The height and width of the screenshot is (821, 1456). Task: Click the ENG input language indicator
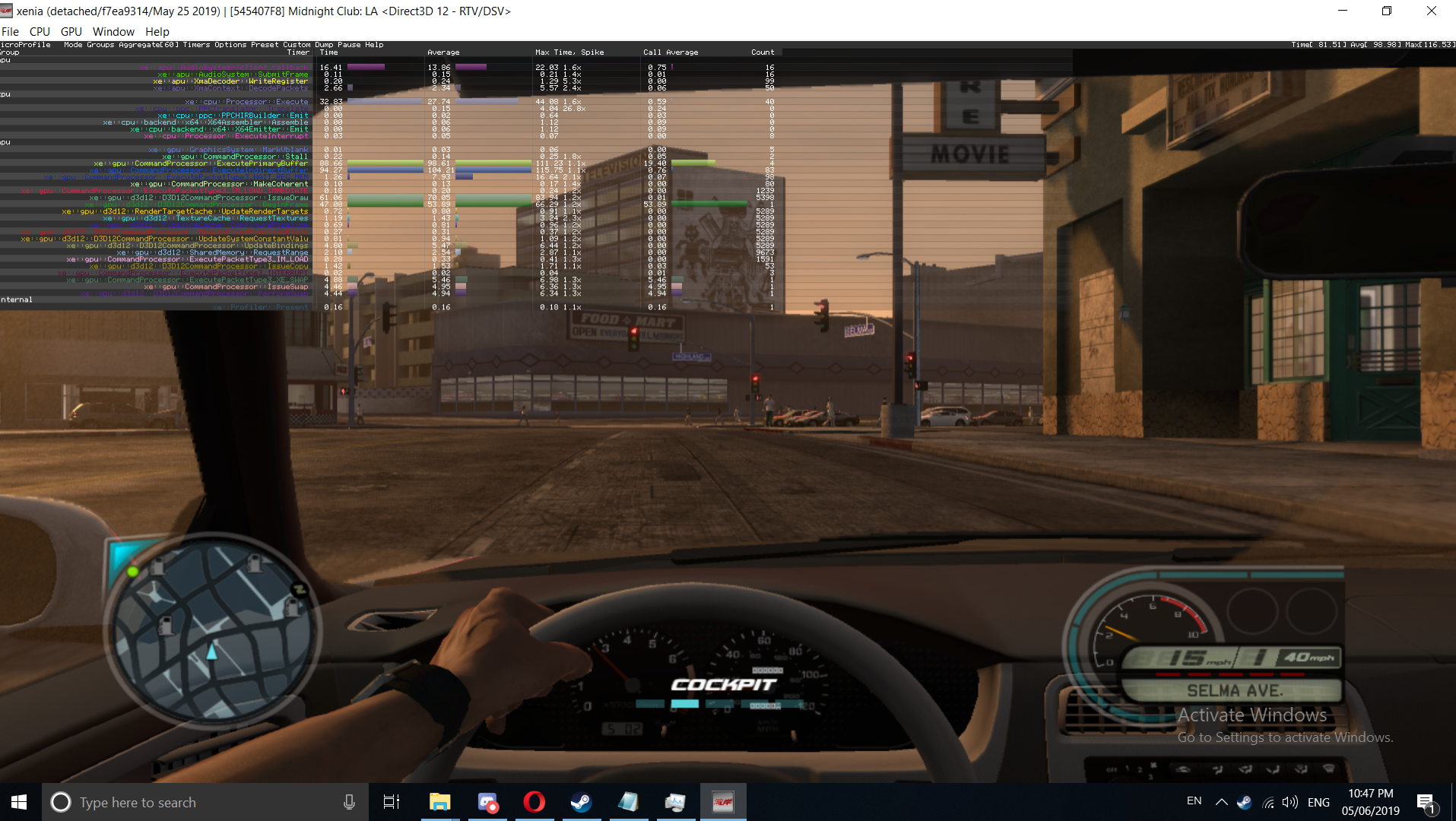click(1319, 802)
